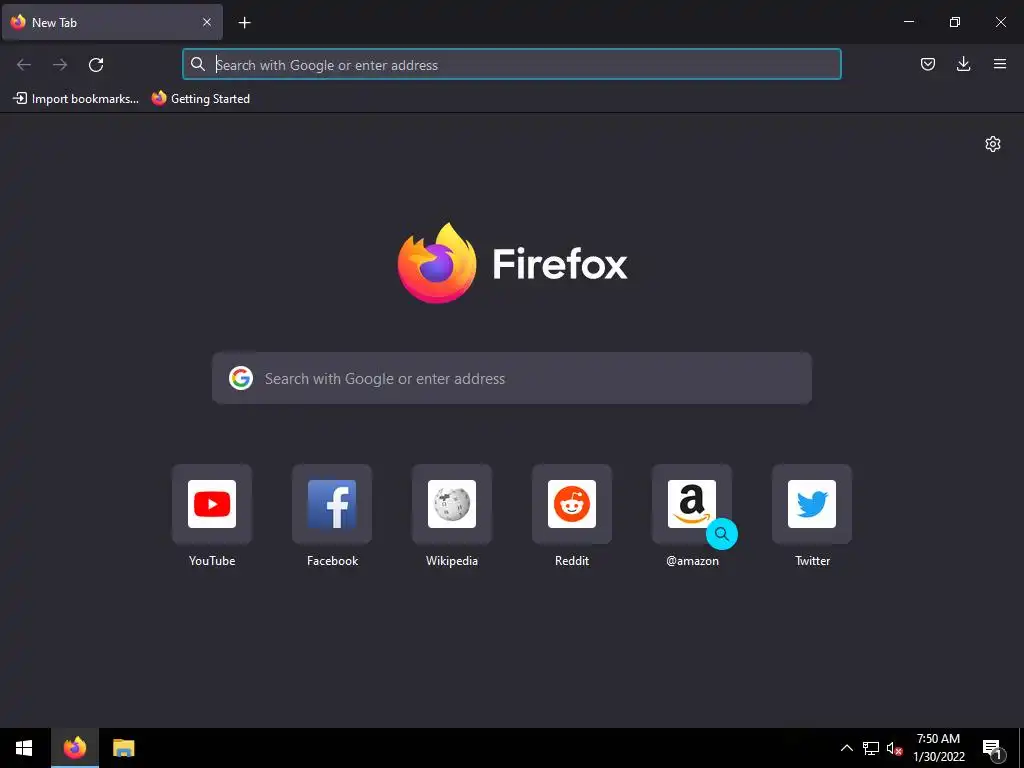Click the Firefox logo on new tab page
Viewport: 1024px width, 768px height.
[512, 263]
